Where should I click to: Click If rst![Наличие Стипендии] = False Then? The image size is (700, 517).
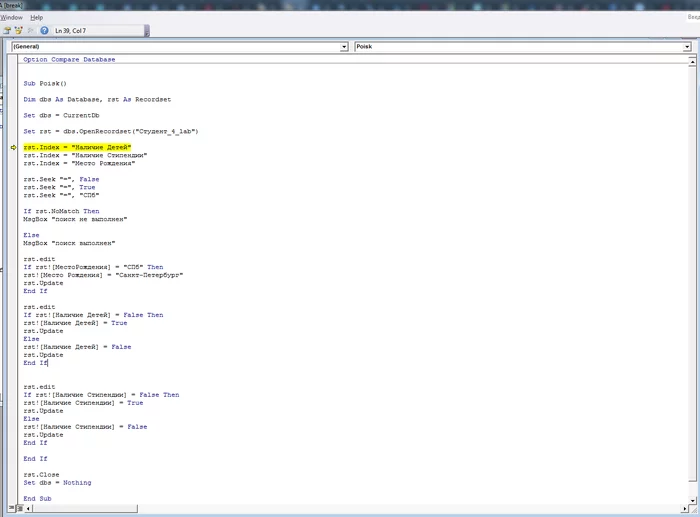[101, 395]
